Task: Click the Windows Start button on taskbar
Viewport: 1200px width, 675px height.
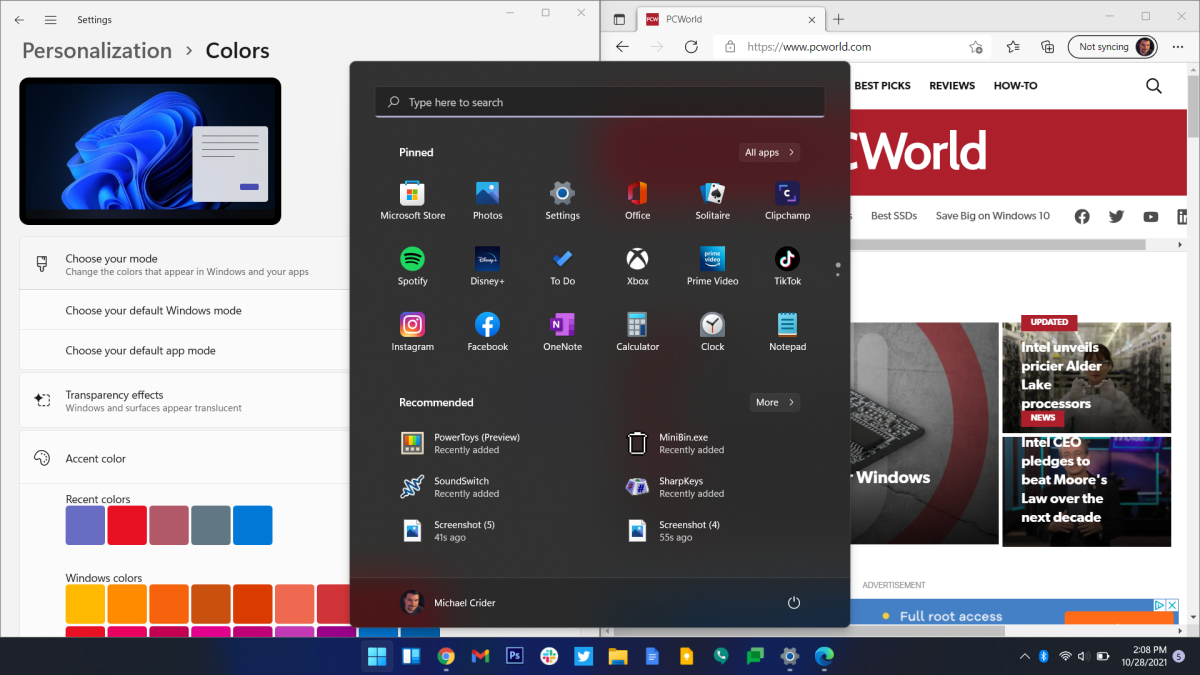Action: coord(377,656)
